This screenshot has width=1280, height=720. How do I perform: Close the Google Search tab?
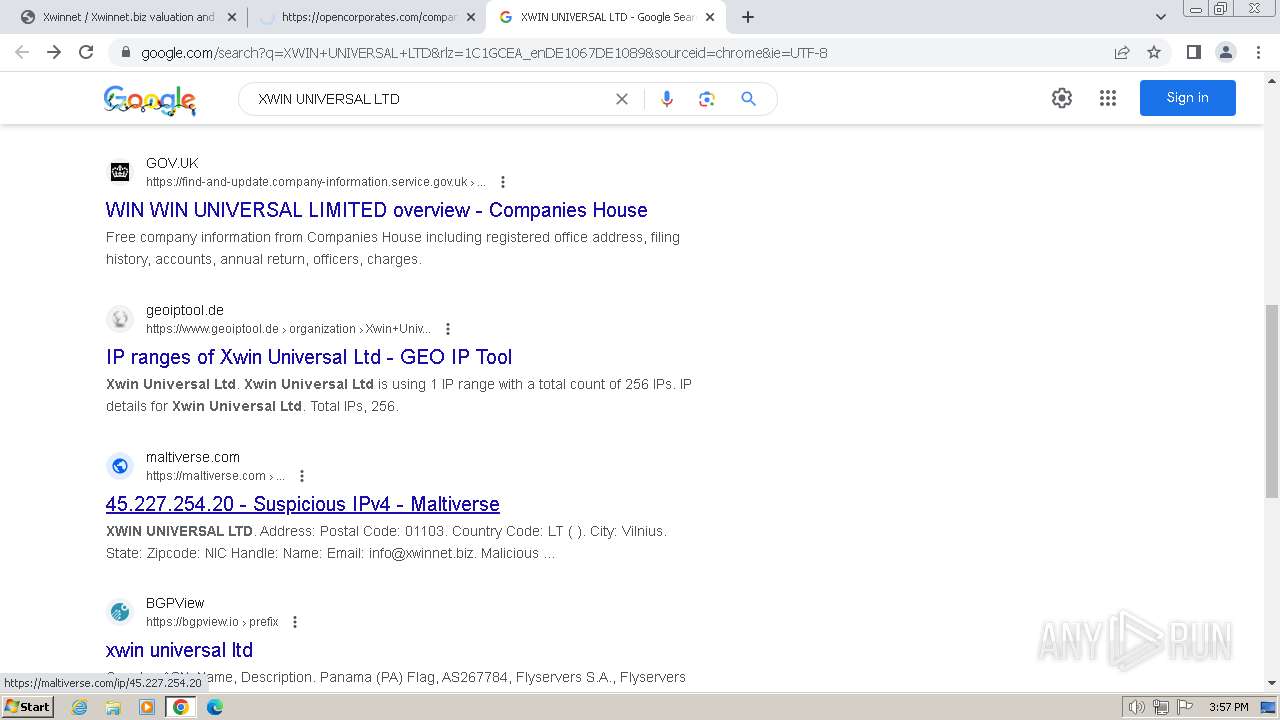pyautogui.click(x=710, y=17)
